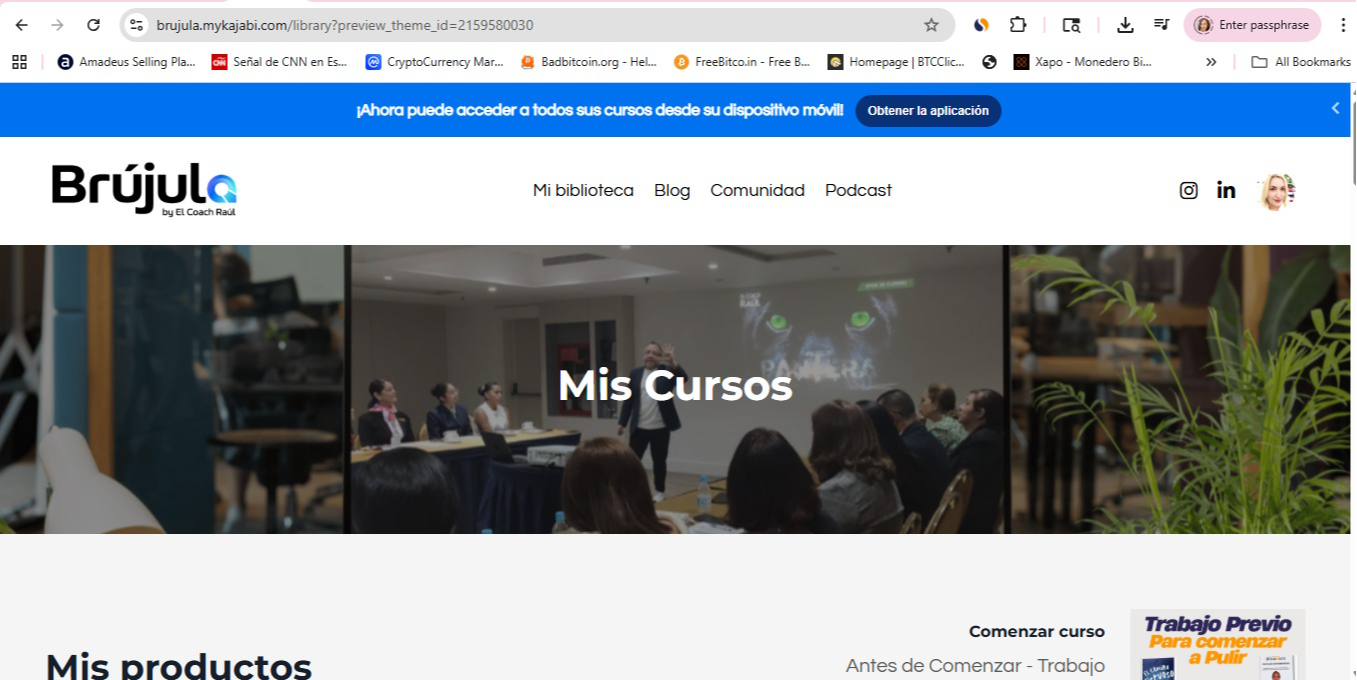Open Mi biblioteca menu item
The width and height of the screenshot is (1357, 680).
pos(583,190)
